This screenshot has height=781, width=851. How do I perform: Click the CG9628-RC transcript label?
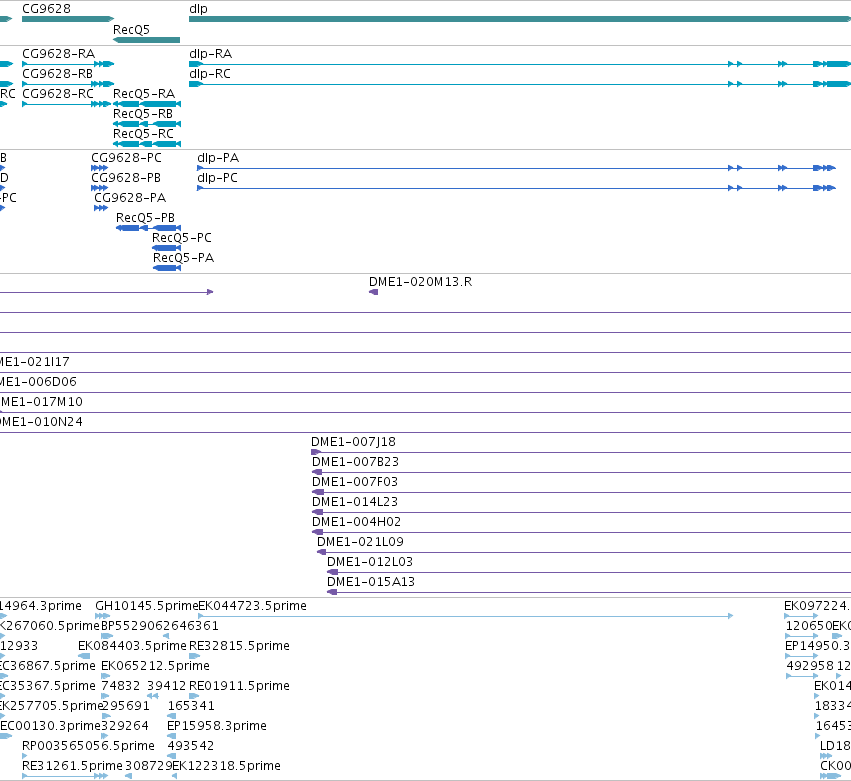58,94
